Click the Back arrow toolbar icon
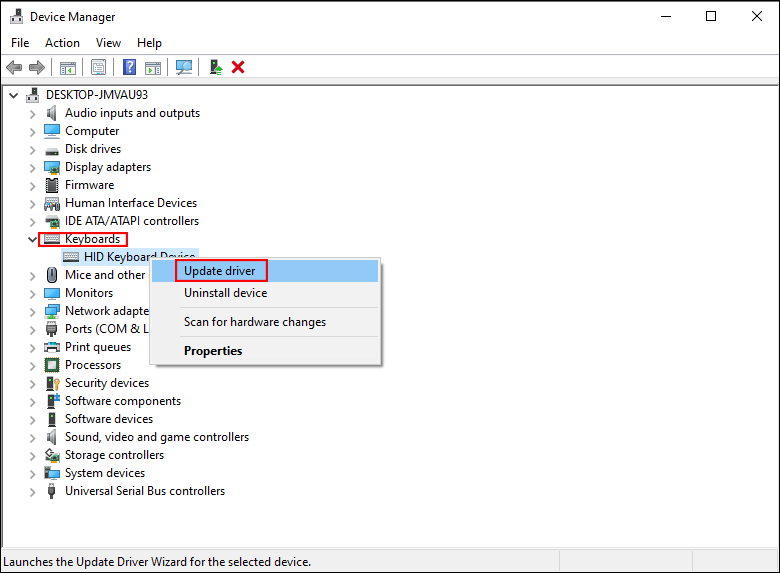780x573 pixels. pos(14,67)
